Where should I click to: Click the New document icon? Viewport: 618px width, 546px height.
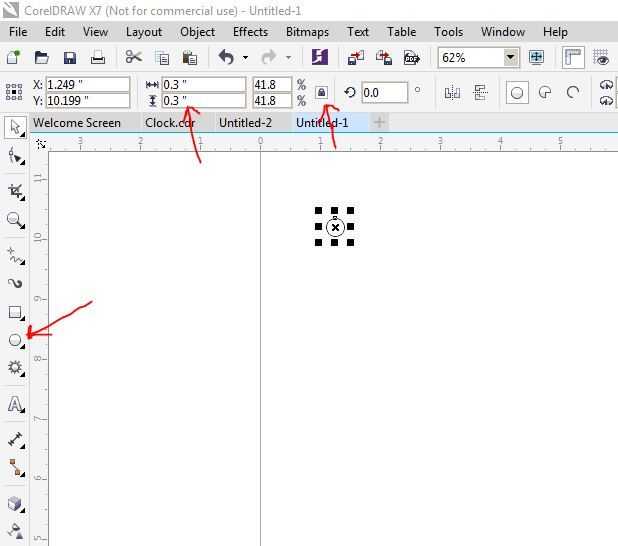coord(13,58)
